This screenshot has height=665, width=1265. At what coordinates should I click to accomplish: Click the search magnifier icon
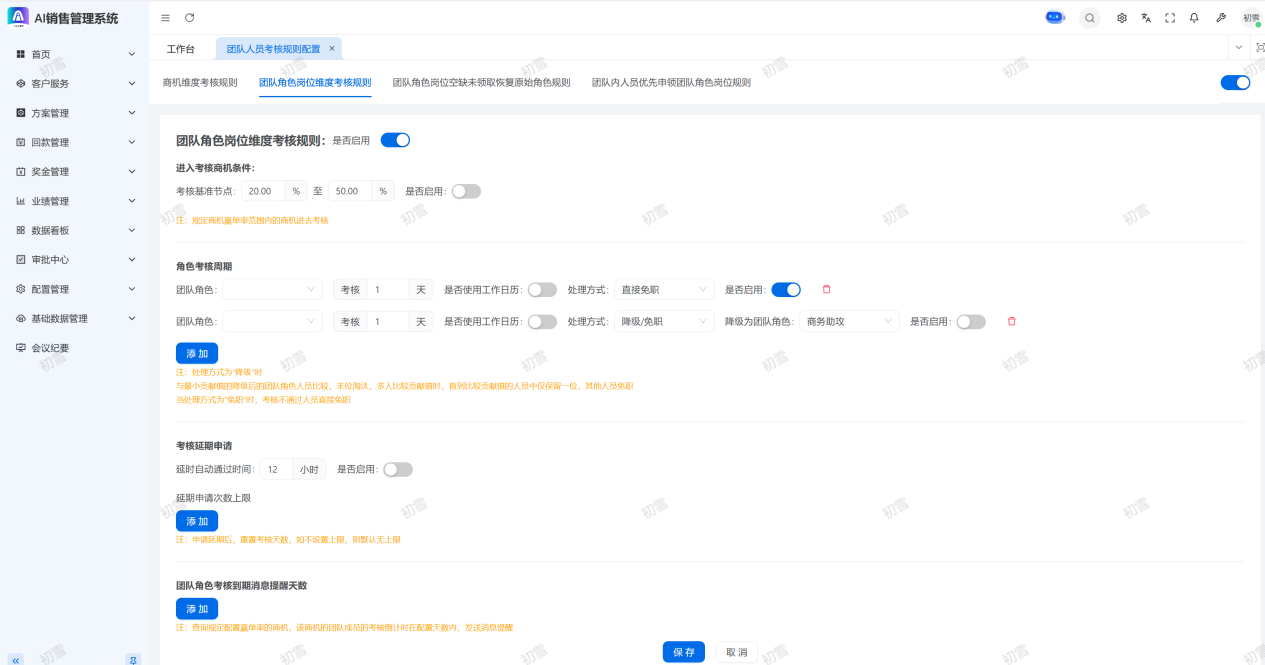click(1089, 18)
